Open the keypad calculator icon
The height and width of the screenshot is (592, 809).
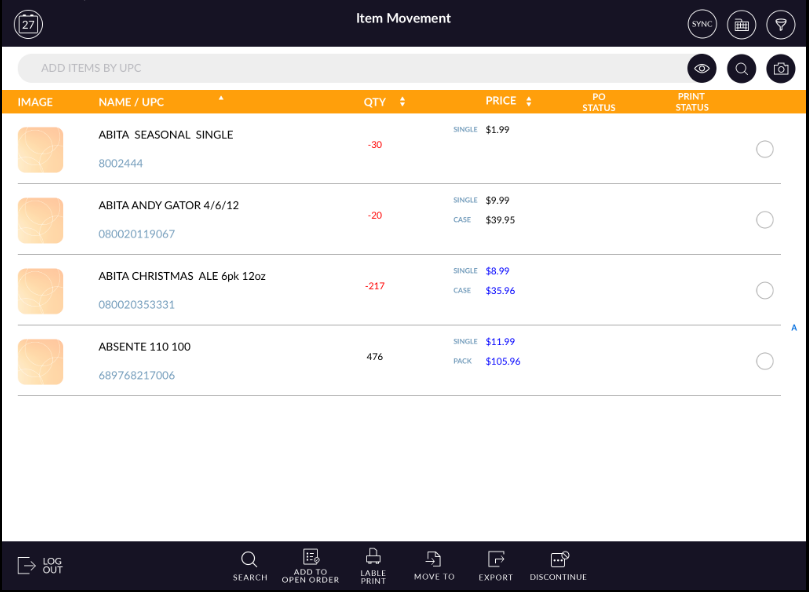741,24
